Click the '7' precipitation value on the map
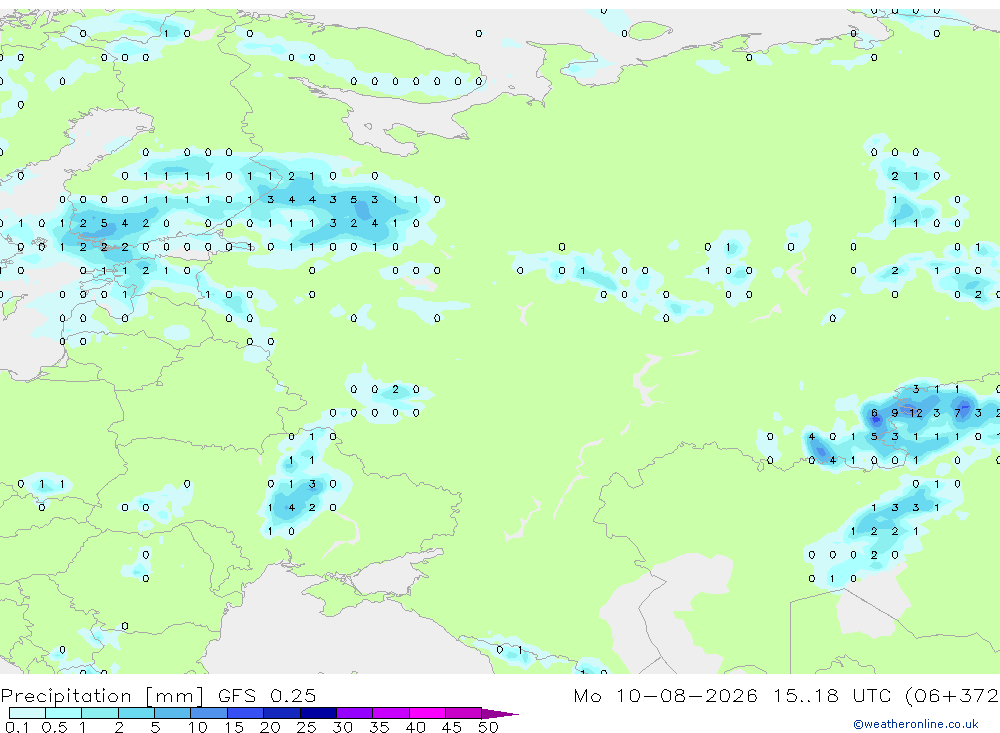Screen dimensions: 1000x733 [957, 413]
